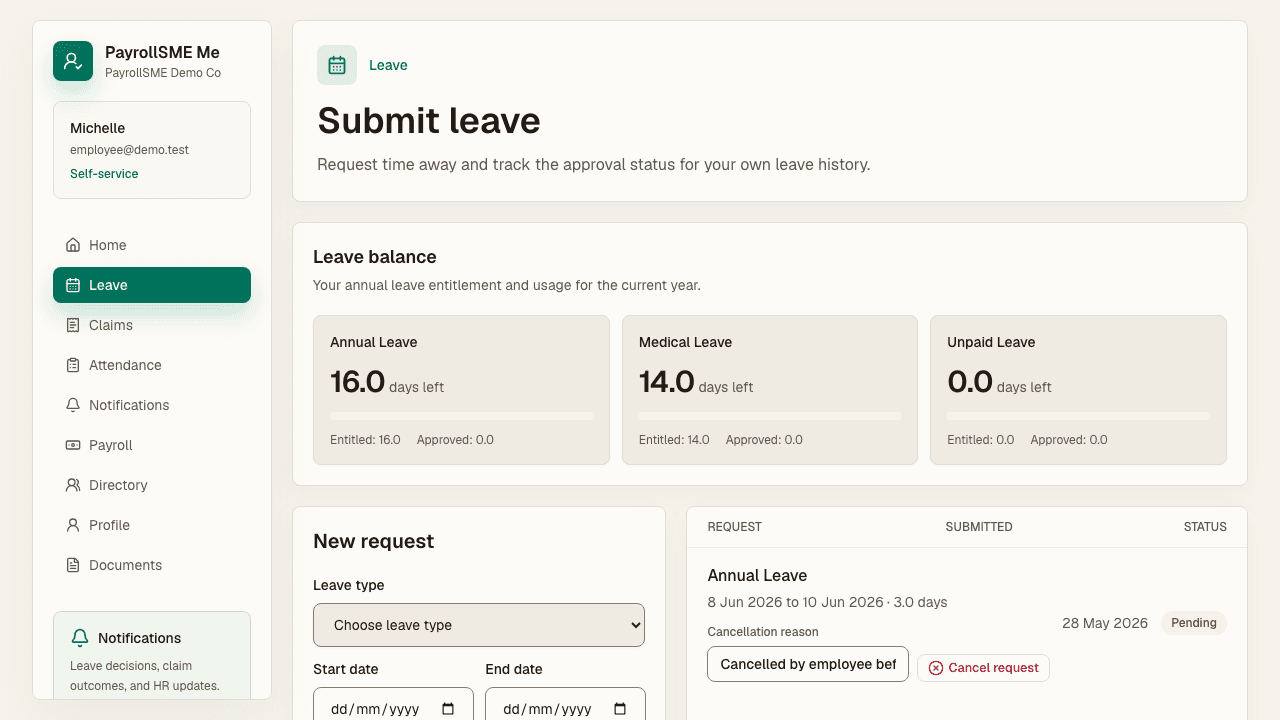Open the Directory page link
Image resolution: width=1280 pixels, height=720 pixels.
152,485
